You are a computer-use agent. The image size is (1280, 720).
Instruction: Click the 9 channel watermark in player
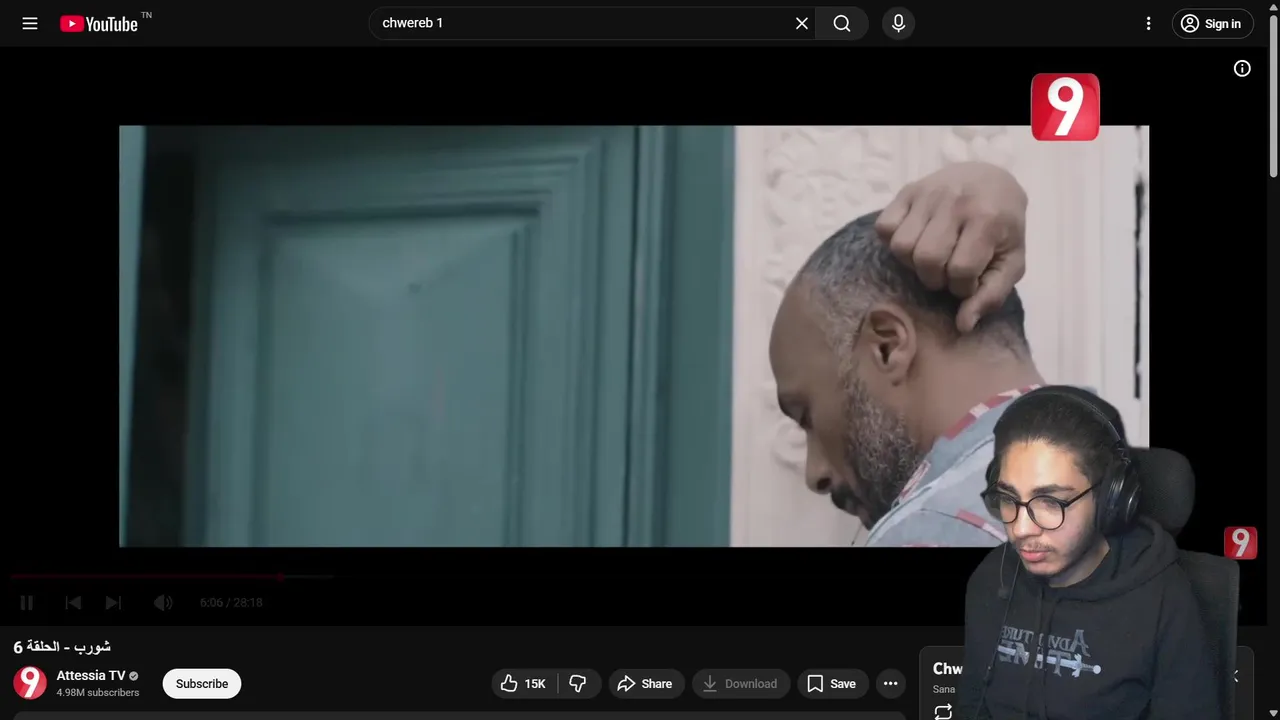(1240, 543)
